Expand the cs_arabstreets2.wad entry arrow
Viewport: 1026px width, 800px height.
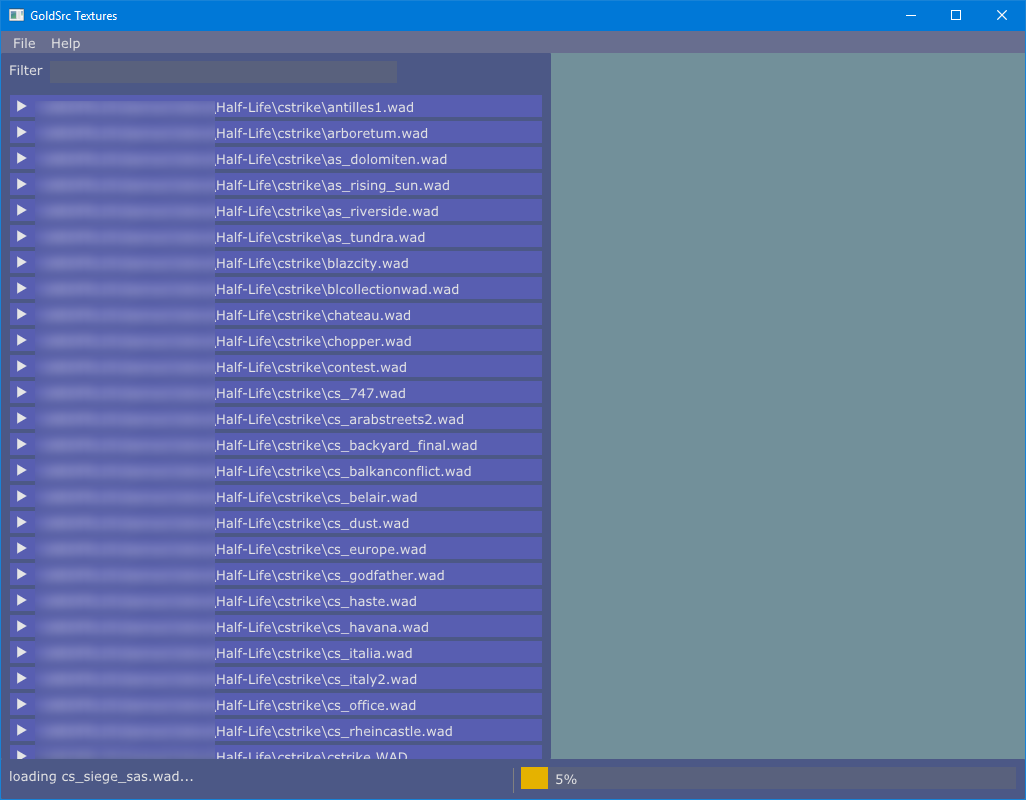[22, 418]
